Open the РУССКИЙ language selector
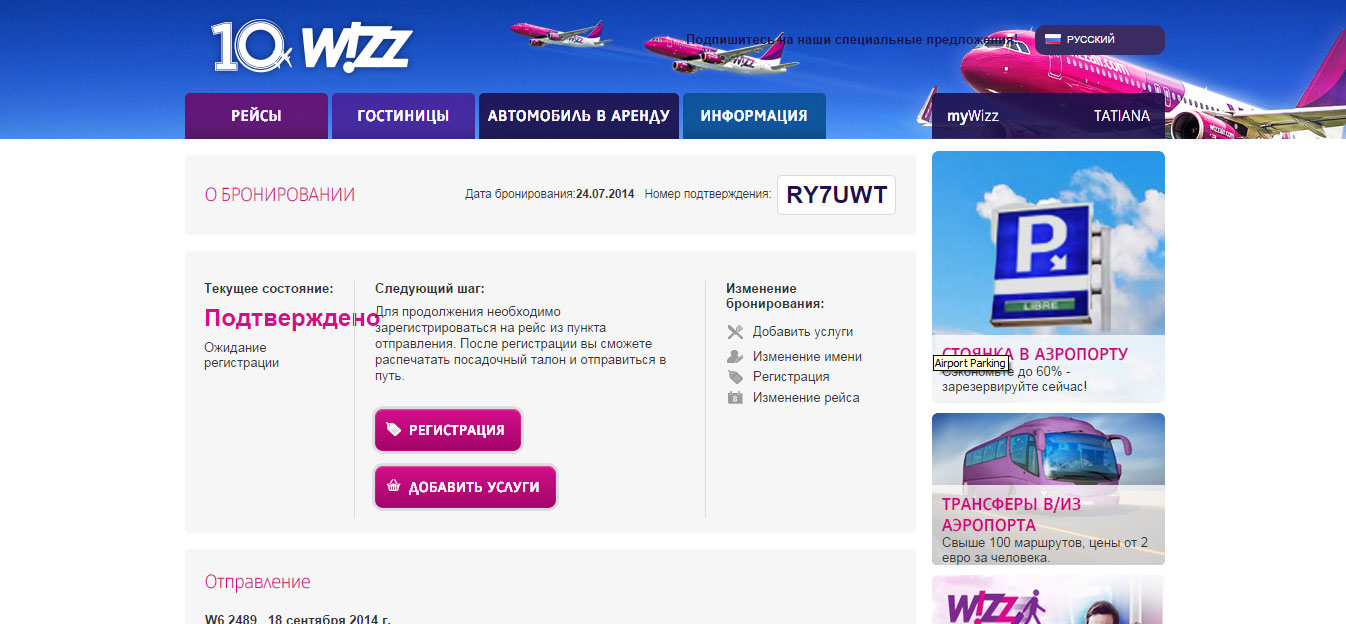 [x=1099, y=40]
